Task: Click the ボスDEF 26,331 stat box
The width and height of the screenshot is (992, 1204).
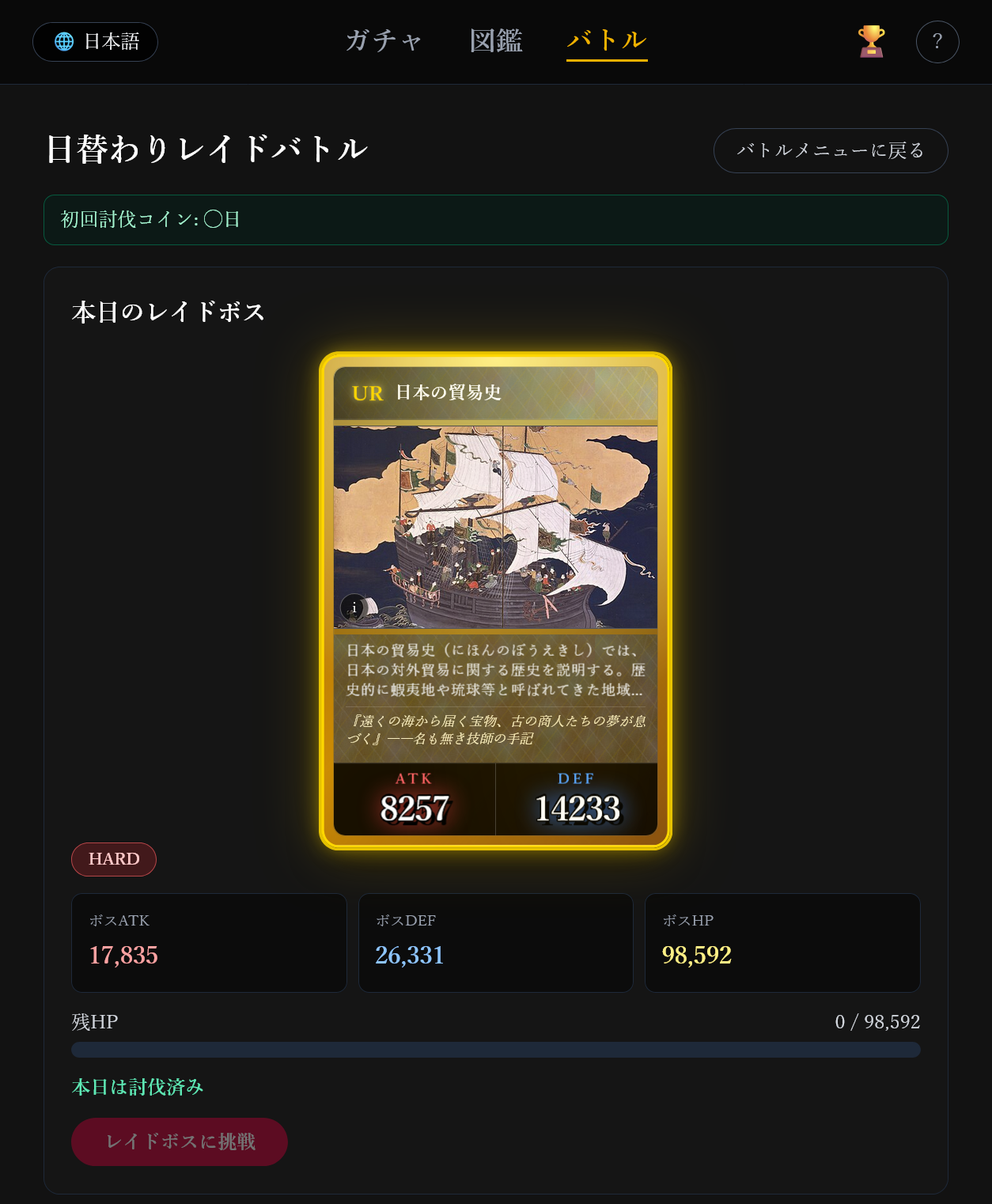Action: (x=496, y=943)
